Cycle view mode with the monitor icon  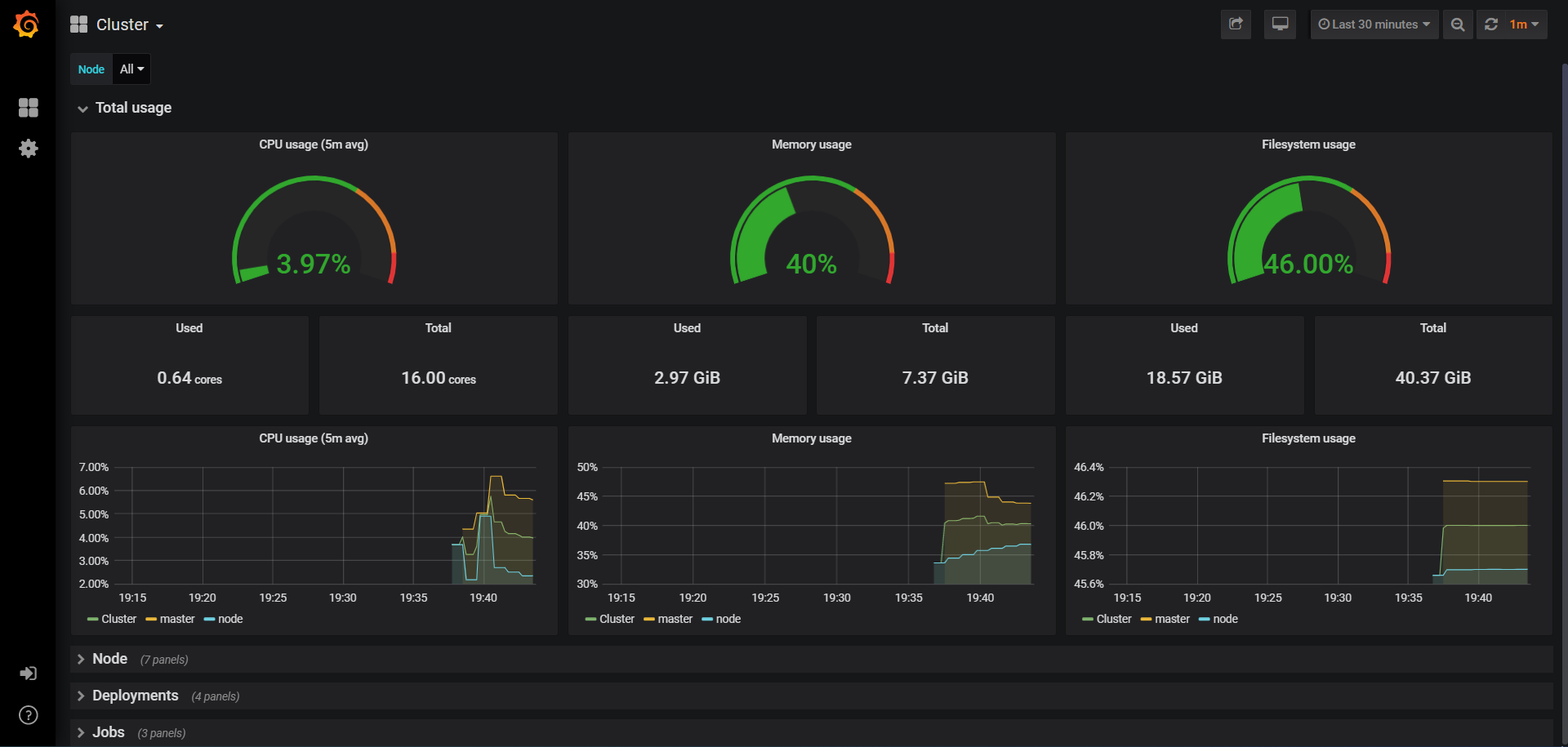[1280, 24]
